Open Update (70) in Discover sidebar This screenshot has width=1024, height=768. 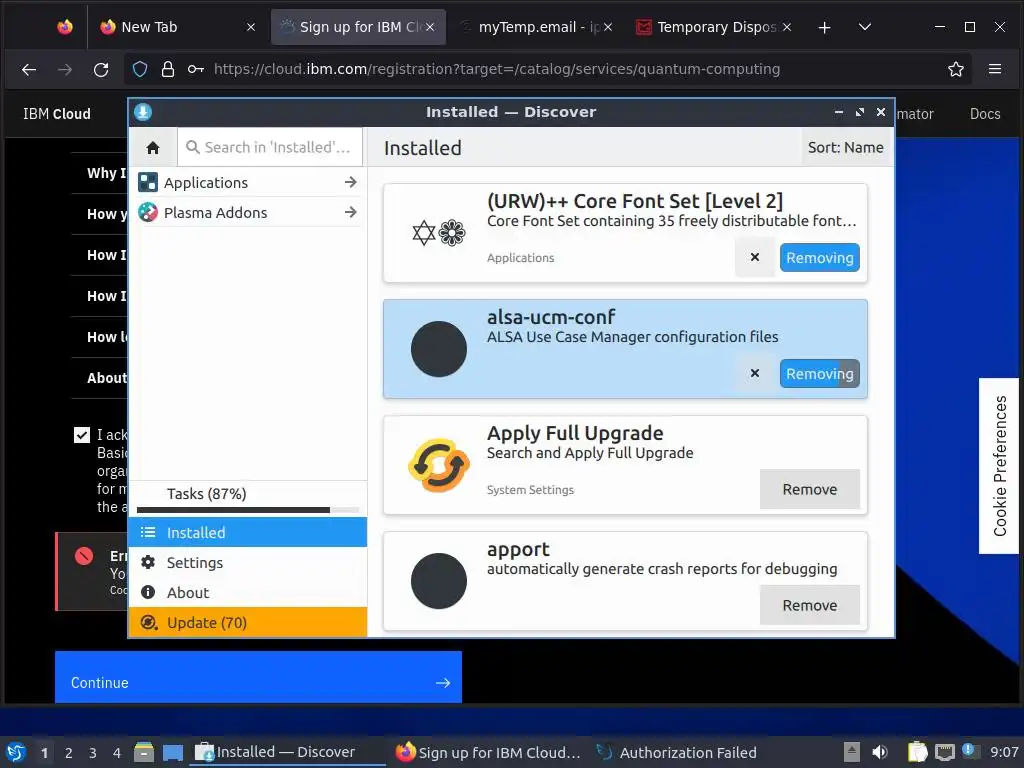coord(248,622)
